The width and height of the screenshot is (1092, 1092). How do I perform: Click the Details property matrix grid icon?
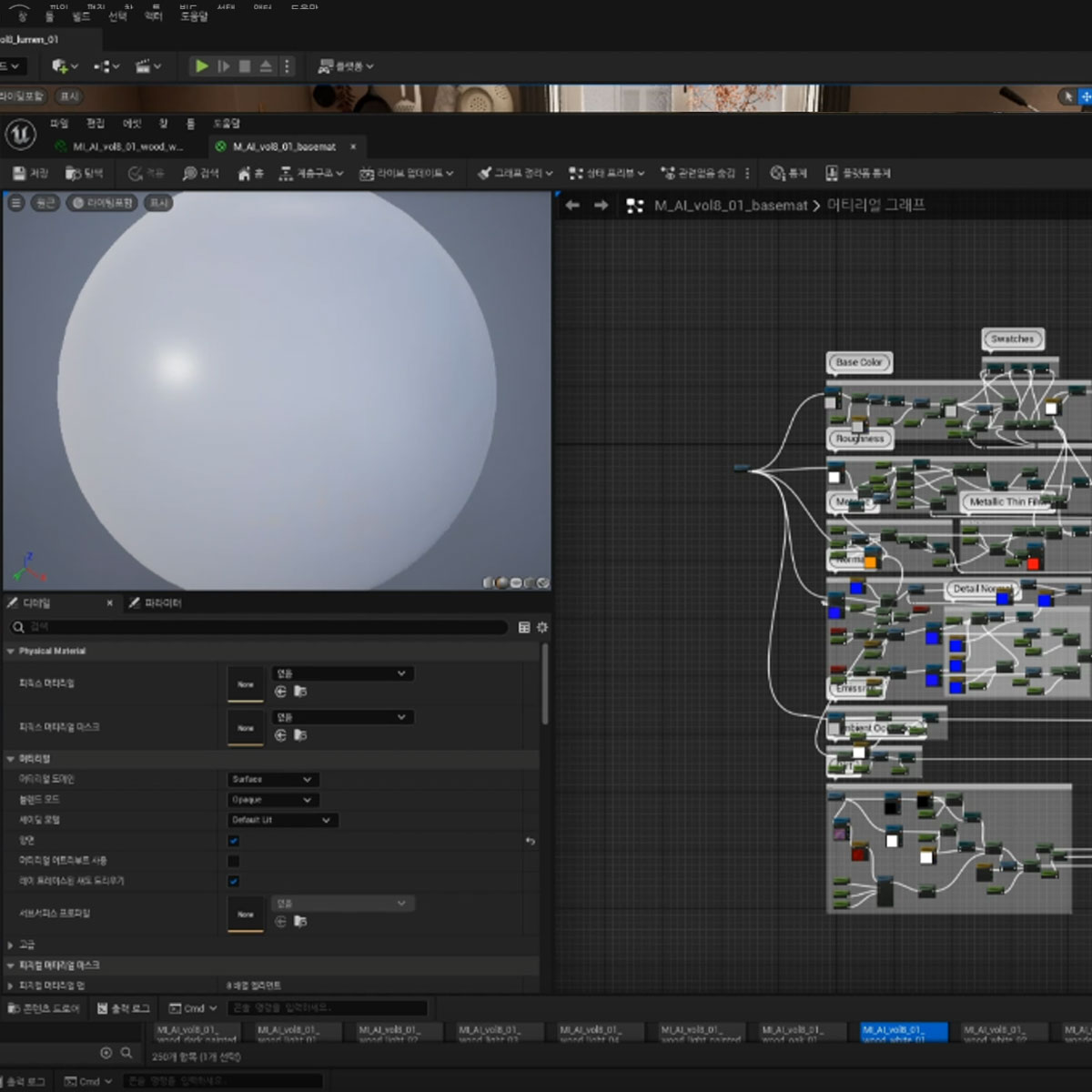524,627
